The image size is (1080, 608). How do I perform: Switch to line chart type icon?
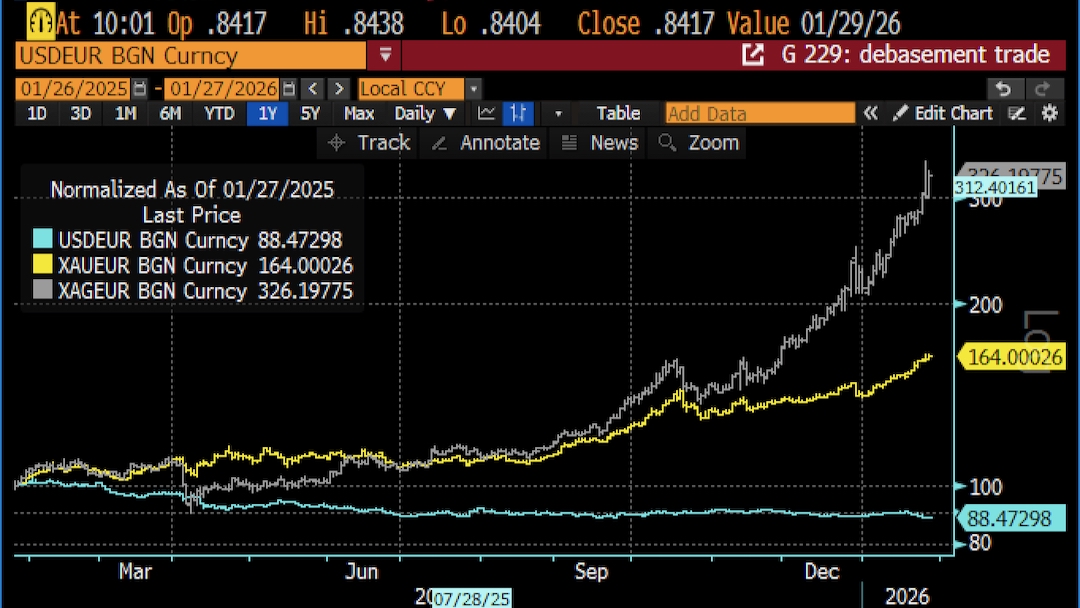pos(487,114)
